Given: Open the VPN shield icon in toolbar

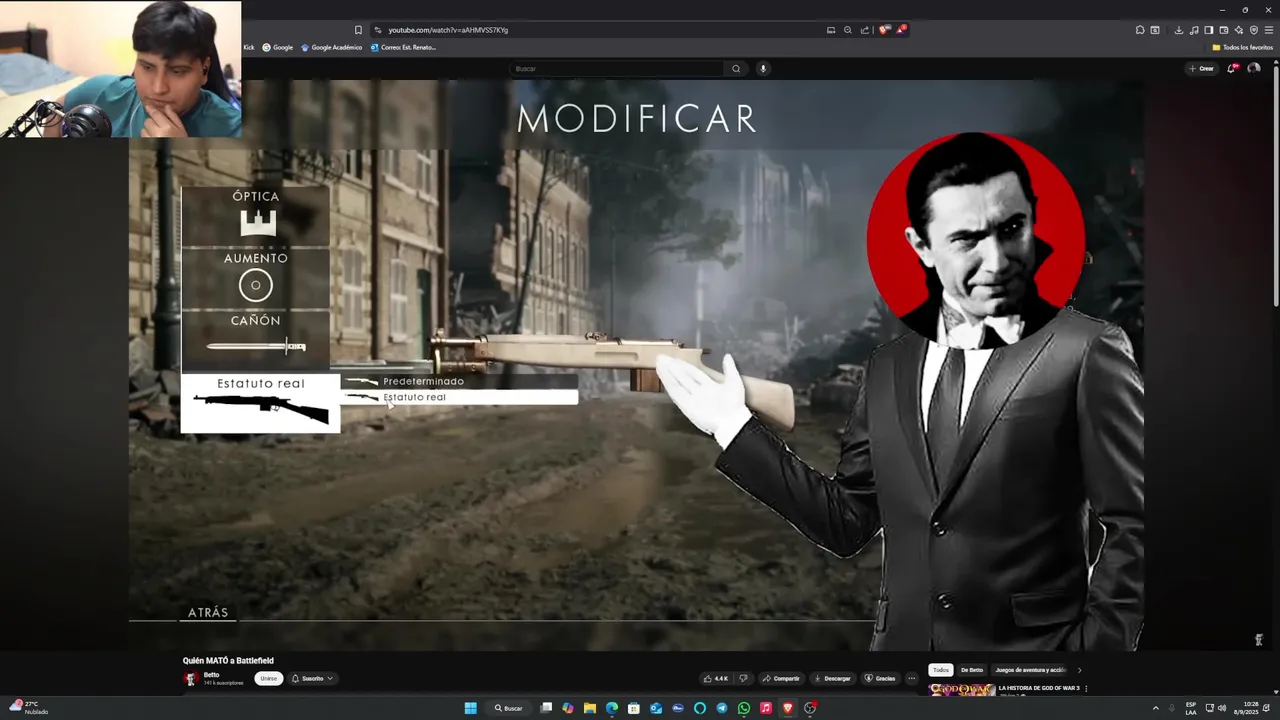Looking at the screenshot, I should click(1254, 30).
